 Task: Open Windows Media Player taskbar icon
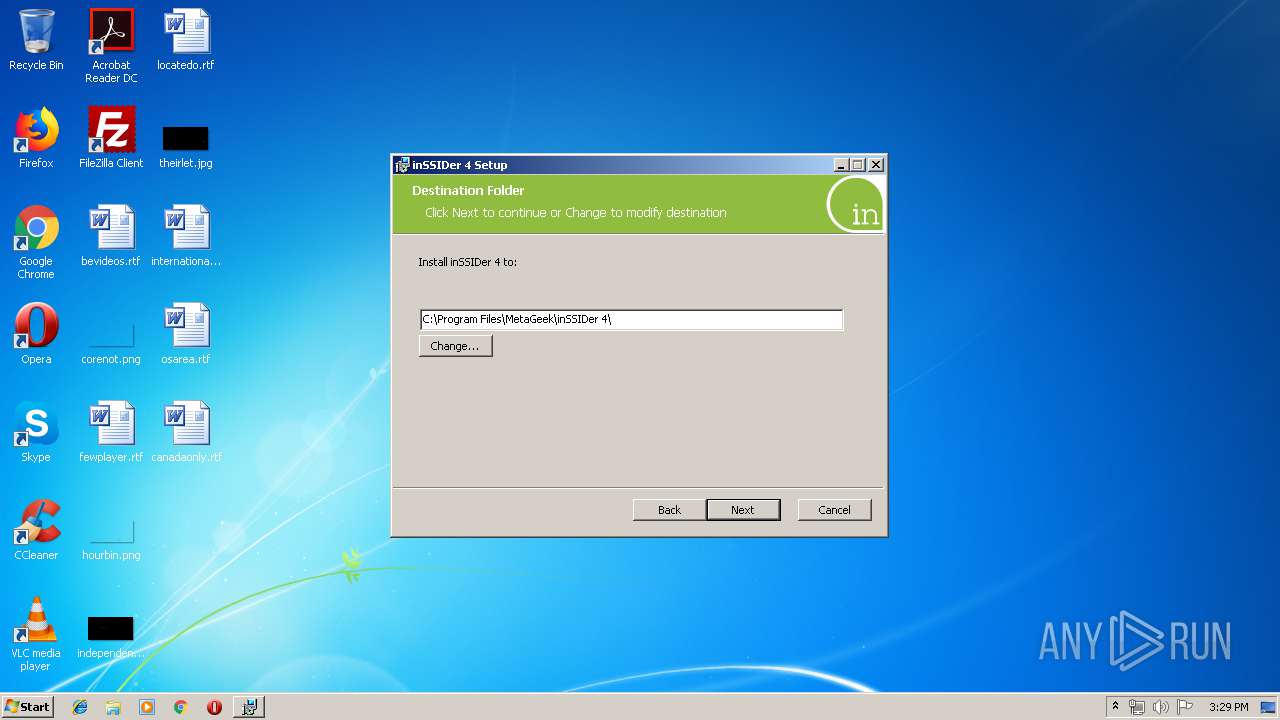(x=147, y=707)
